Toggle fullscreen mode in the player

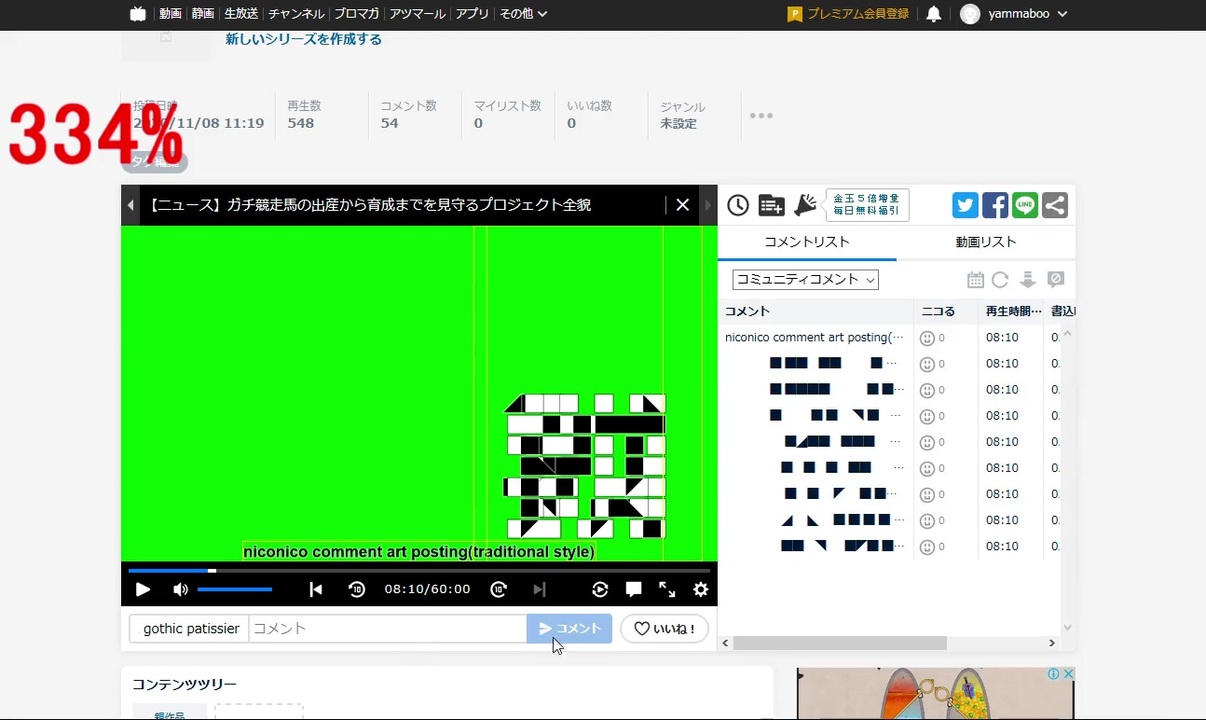click(667, 590)
